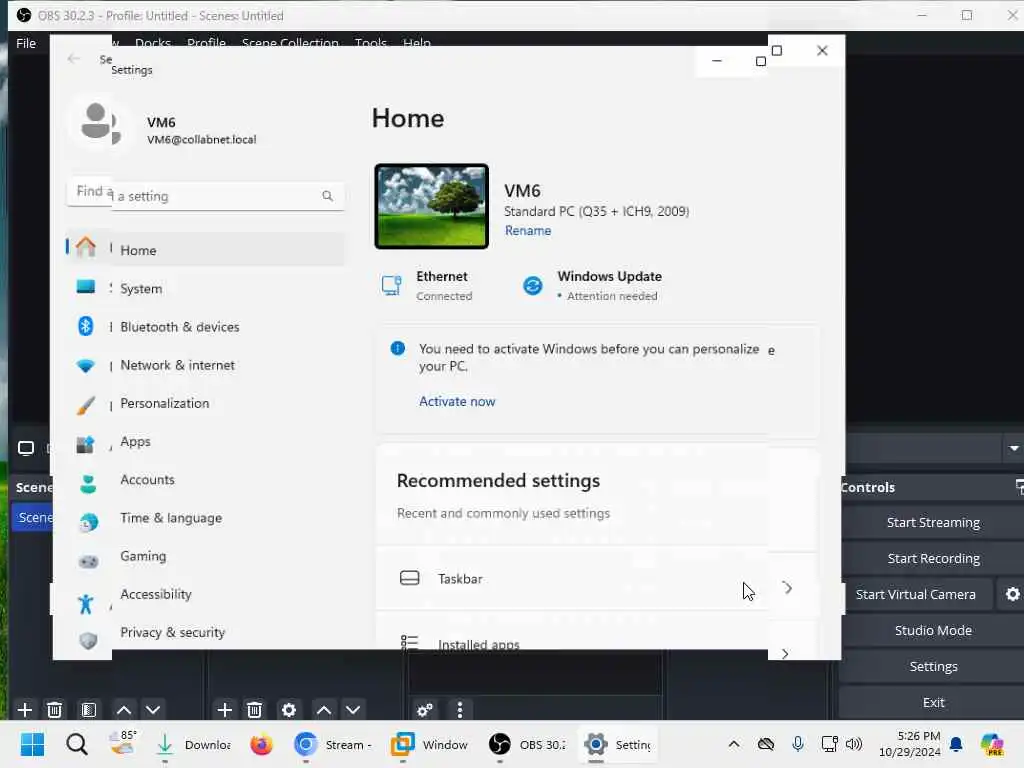Open Windows Start menu
The image size is (1024, 768).
(33, 744)
